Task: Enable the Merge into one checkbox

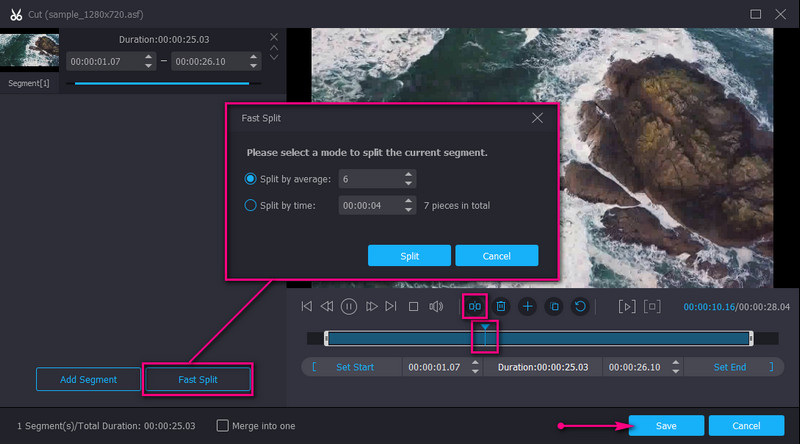Action: [x=223, y=425]
